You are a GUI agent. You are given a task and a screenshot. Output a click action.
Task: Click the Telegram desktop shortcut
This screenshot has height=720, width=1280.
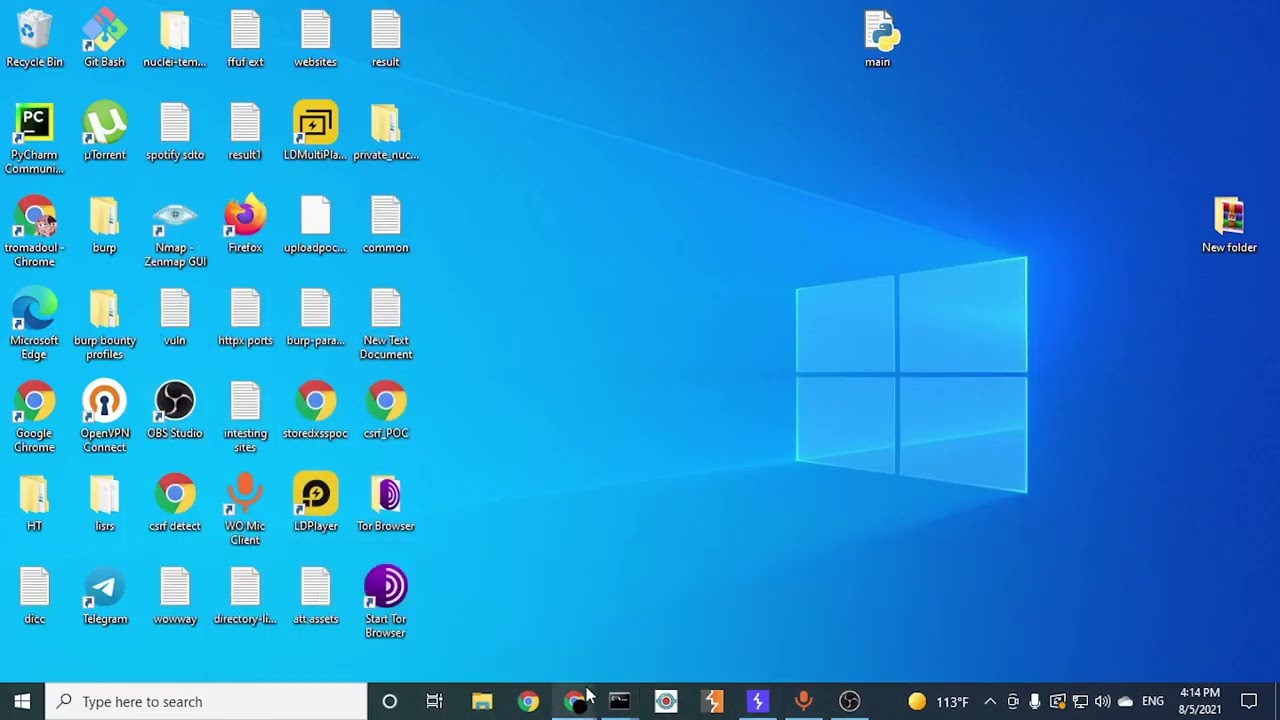[x=105, y=597]
